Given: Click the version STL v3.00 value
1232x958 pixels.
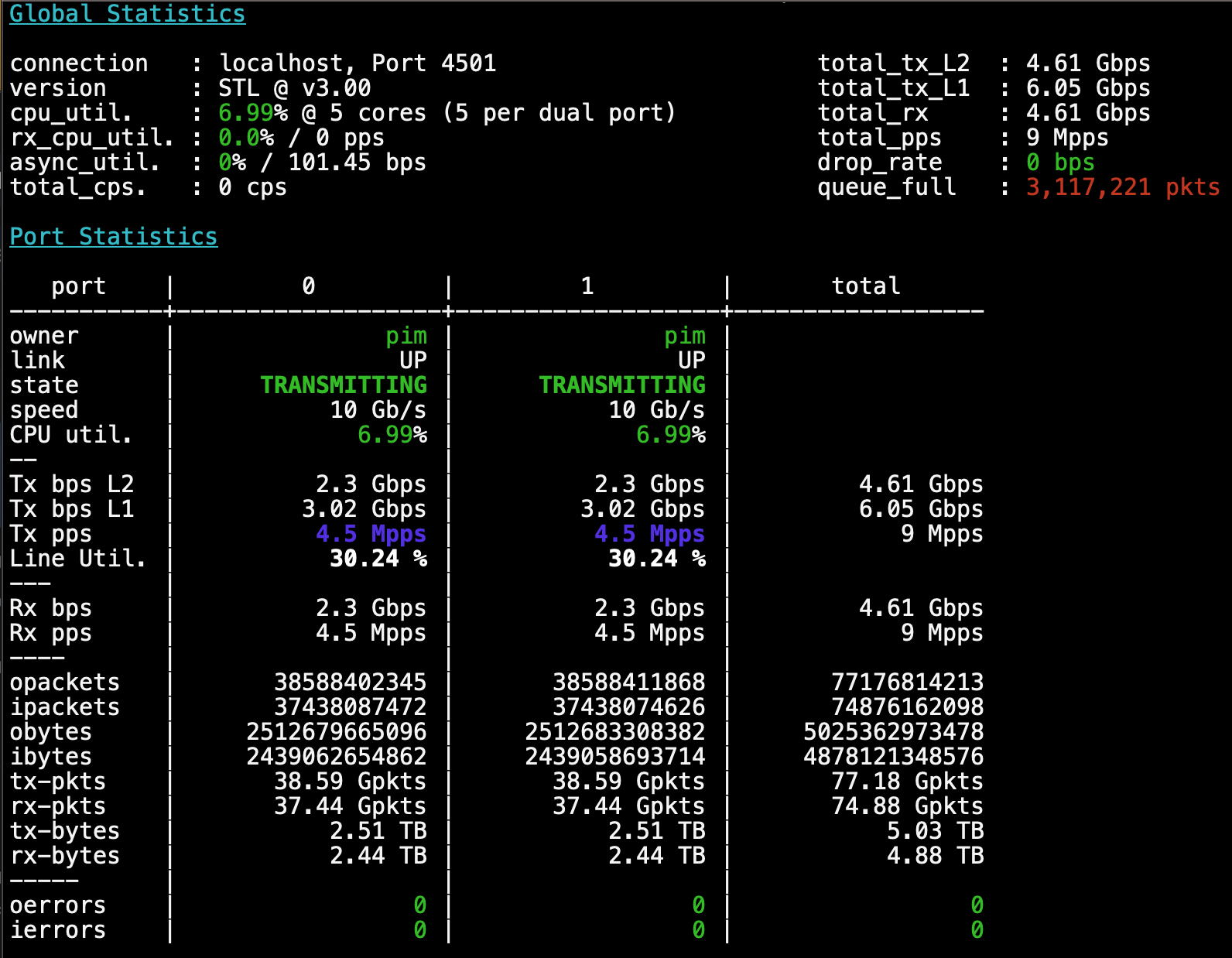Looking at the screenshot, I should [294, 88].
